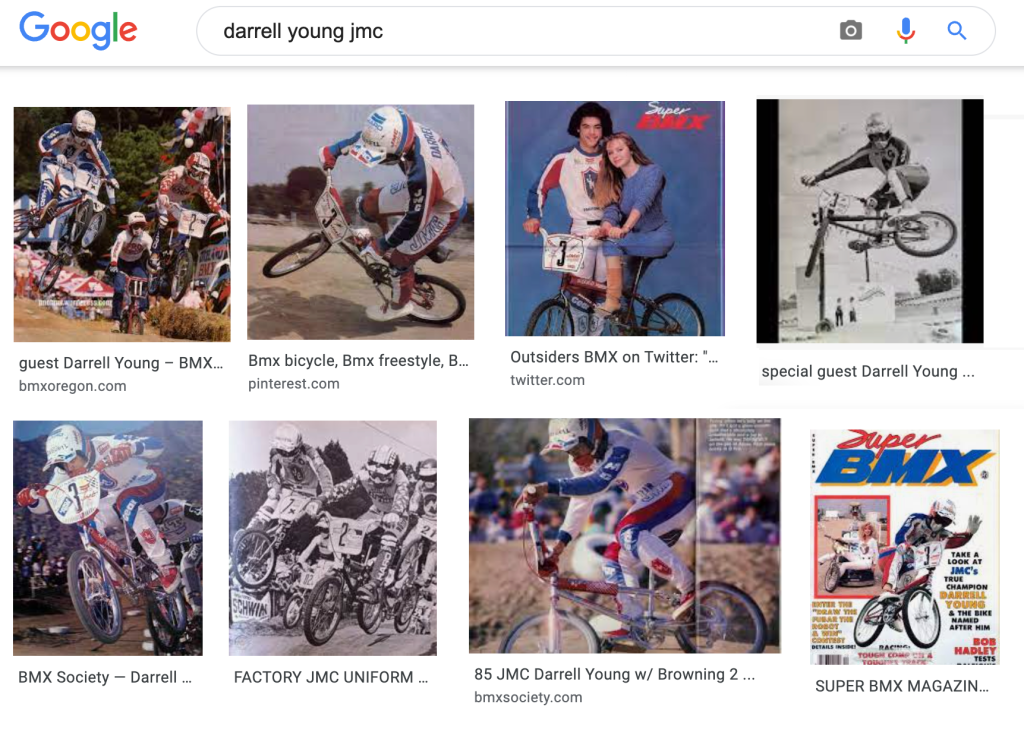
Task: Start voice search with microphone icon
Action: [906, 31]
